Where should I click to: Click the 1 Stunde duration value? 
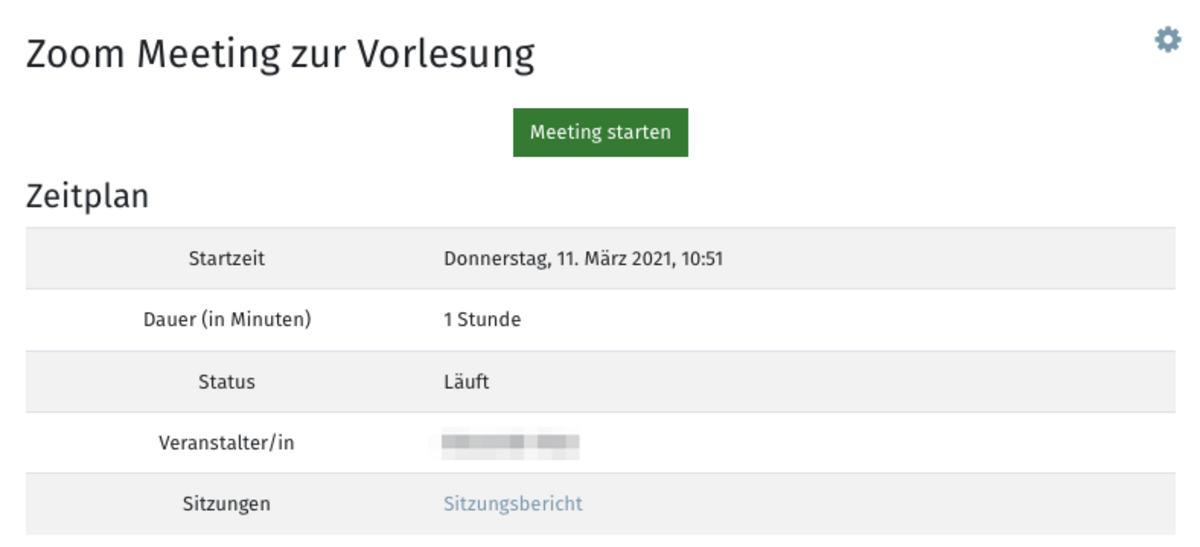482,320
